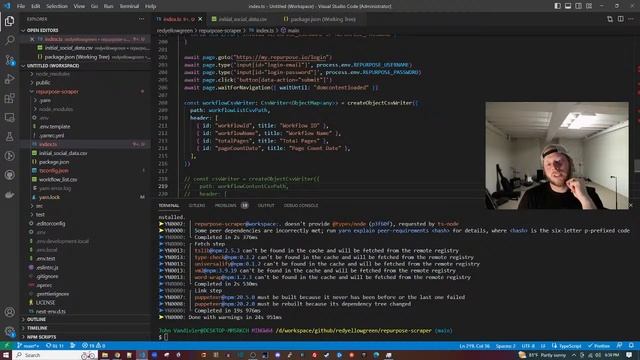Open the Explorer view in activity bar
Viewport: 640px width, 360px height.
[9, 21]
